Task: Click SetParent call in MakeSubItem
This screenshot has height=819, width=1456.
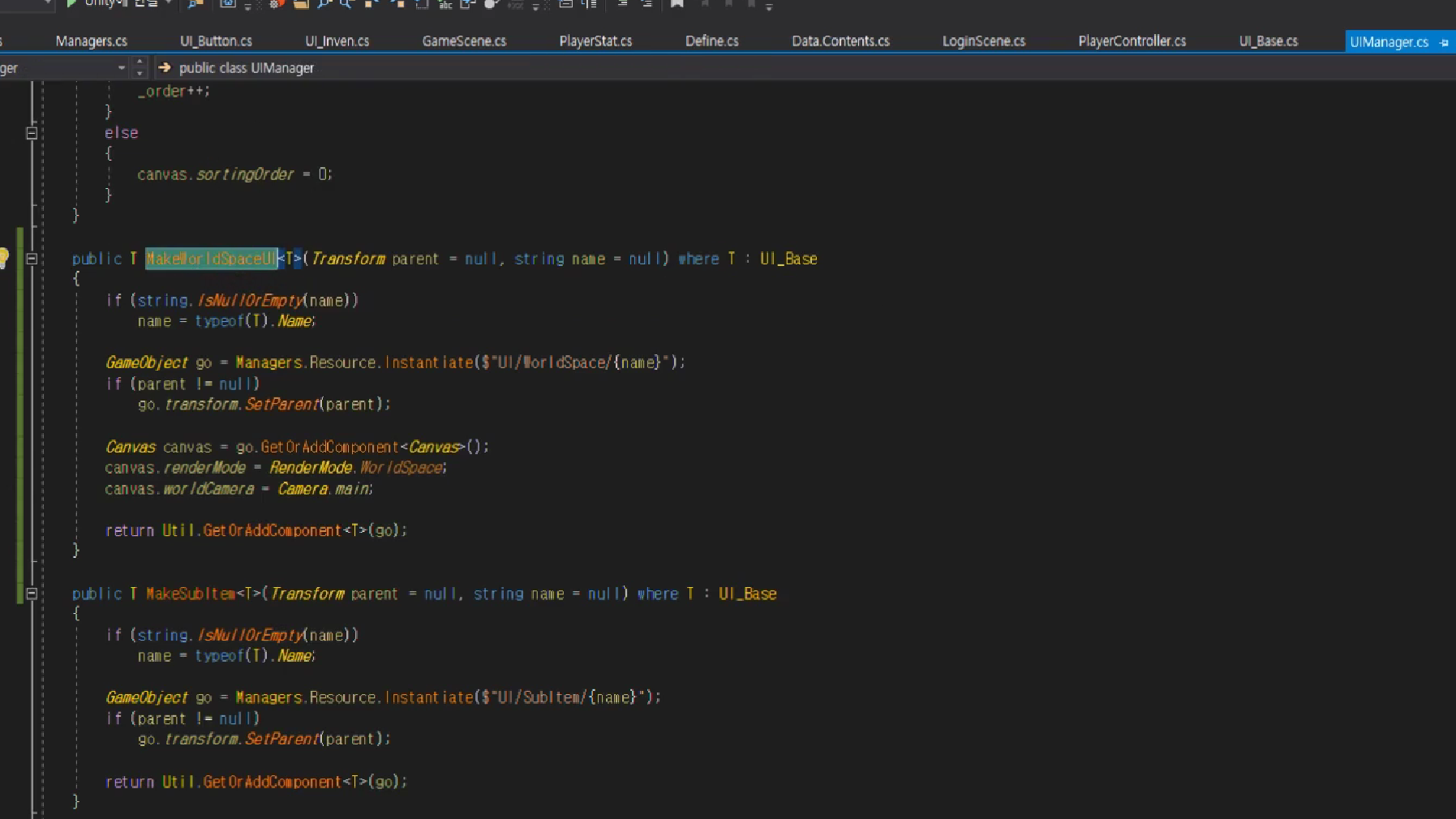Action: (x=281, y=739)
